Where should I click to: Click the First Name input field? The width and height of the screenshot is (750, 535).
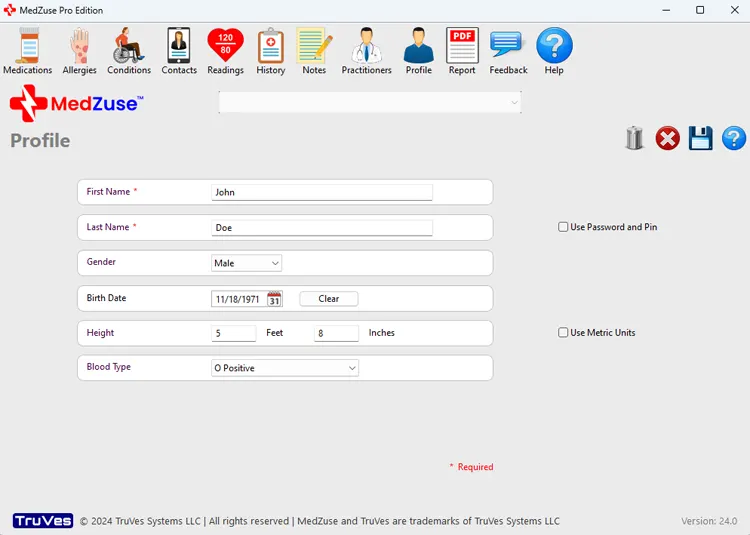pyautogui.click(x=322, y=192)
